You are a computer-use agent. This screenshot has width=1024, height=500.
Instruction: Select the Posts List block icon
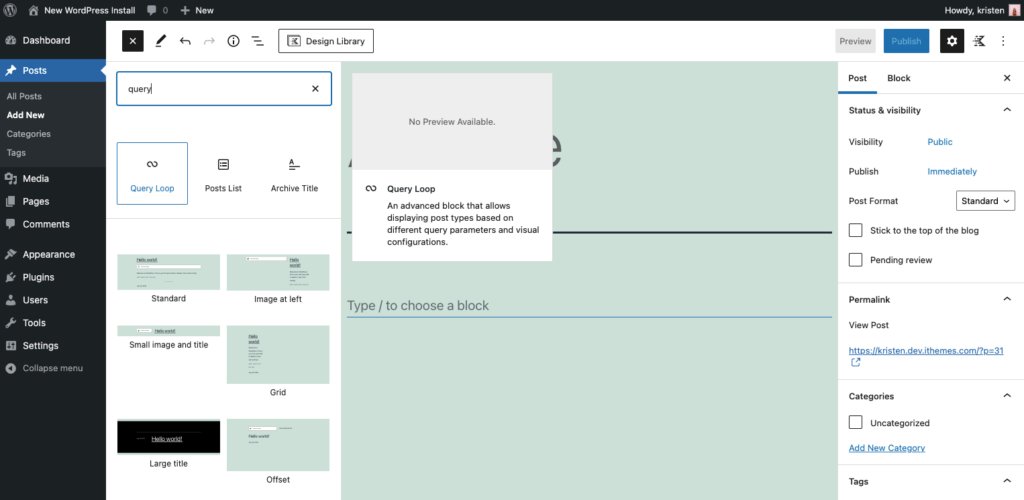coord(223,164)
